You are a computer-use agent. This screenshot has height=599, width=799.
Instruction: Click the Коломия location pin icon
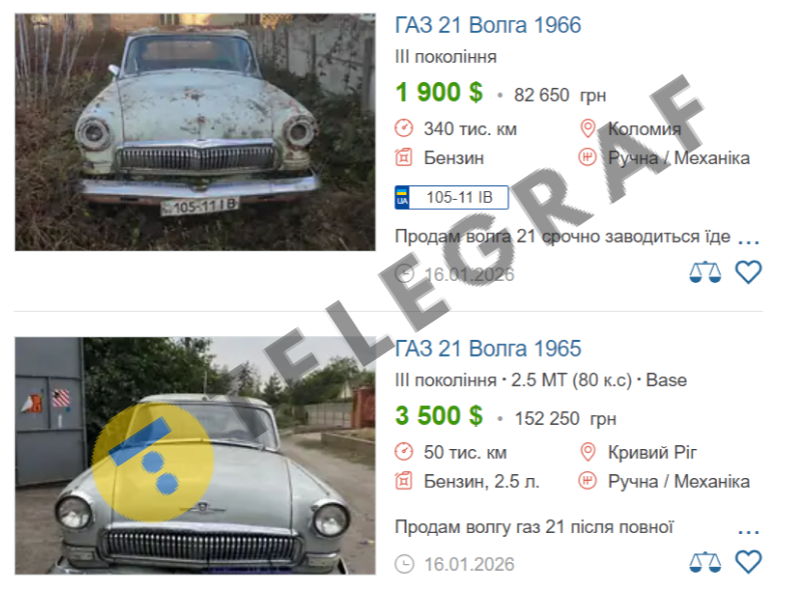click(588, 128)
